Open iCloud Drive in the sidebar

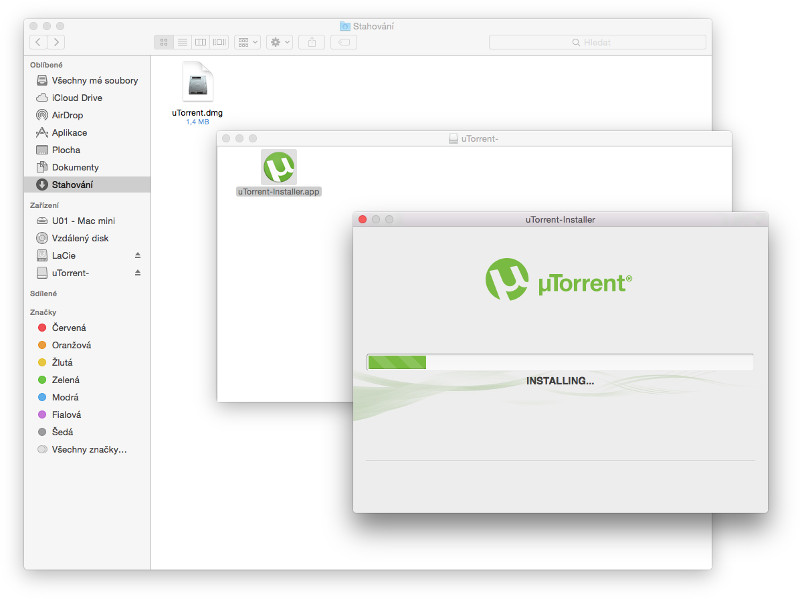click(x=87, y=98)
